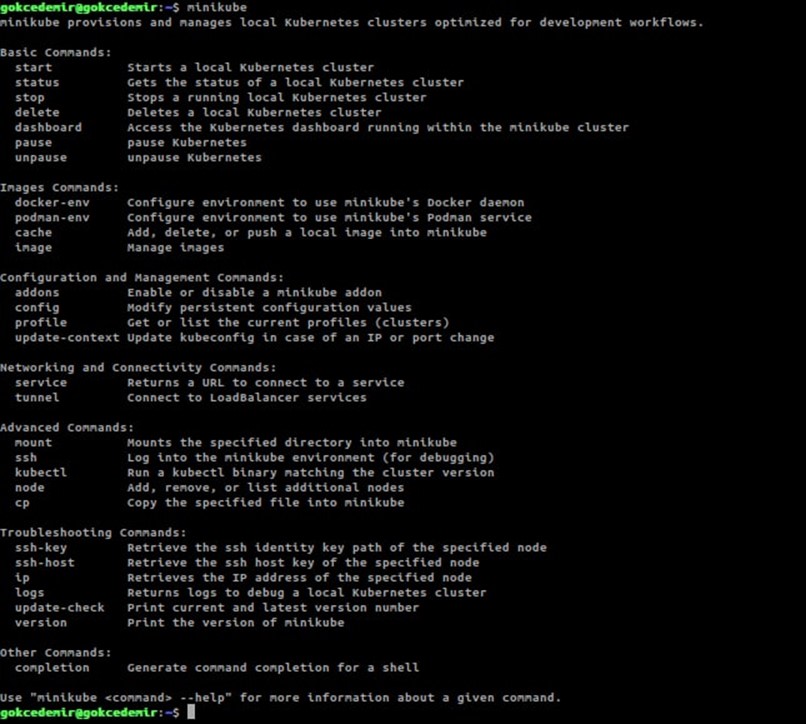Viewport: 806px width, 724px height.
Task: Click the 'docker-env' command text
Action: (x=52, y=203)
